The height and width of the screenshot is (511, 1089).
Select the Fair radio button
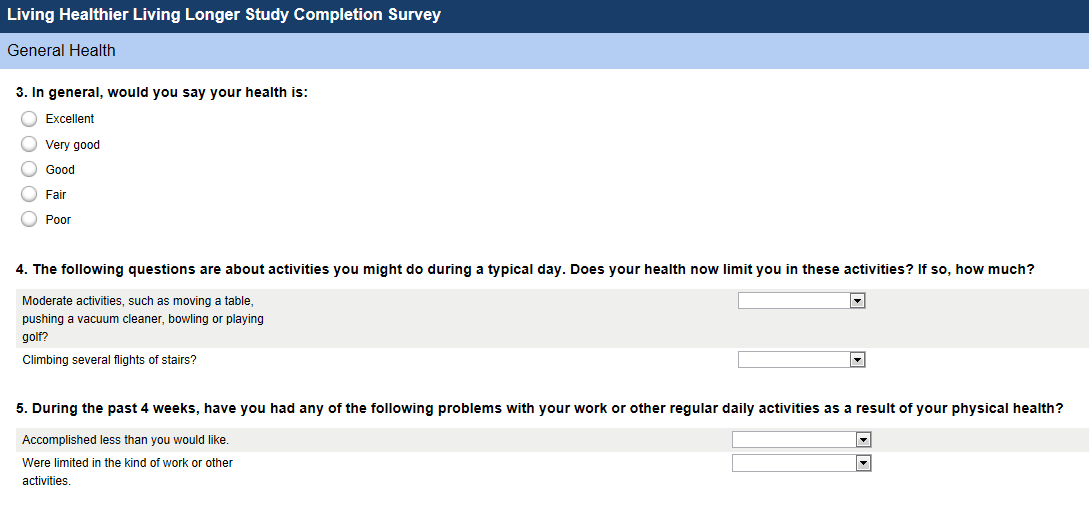[x=29, y=194]
